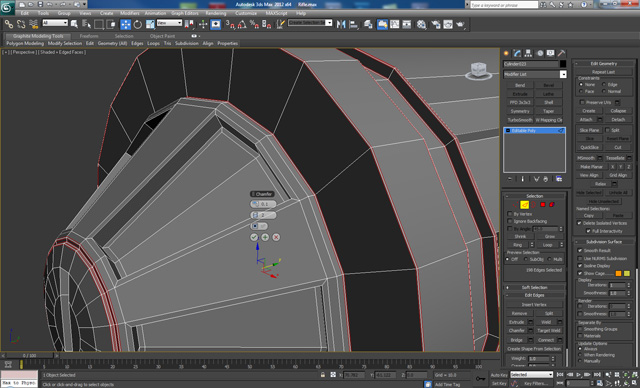Screen dimensions: 640x388
Task: Toggle the Isoline Display checkbox
Action: coord(580,266)
